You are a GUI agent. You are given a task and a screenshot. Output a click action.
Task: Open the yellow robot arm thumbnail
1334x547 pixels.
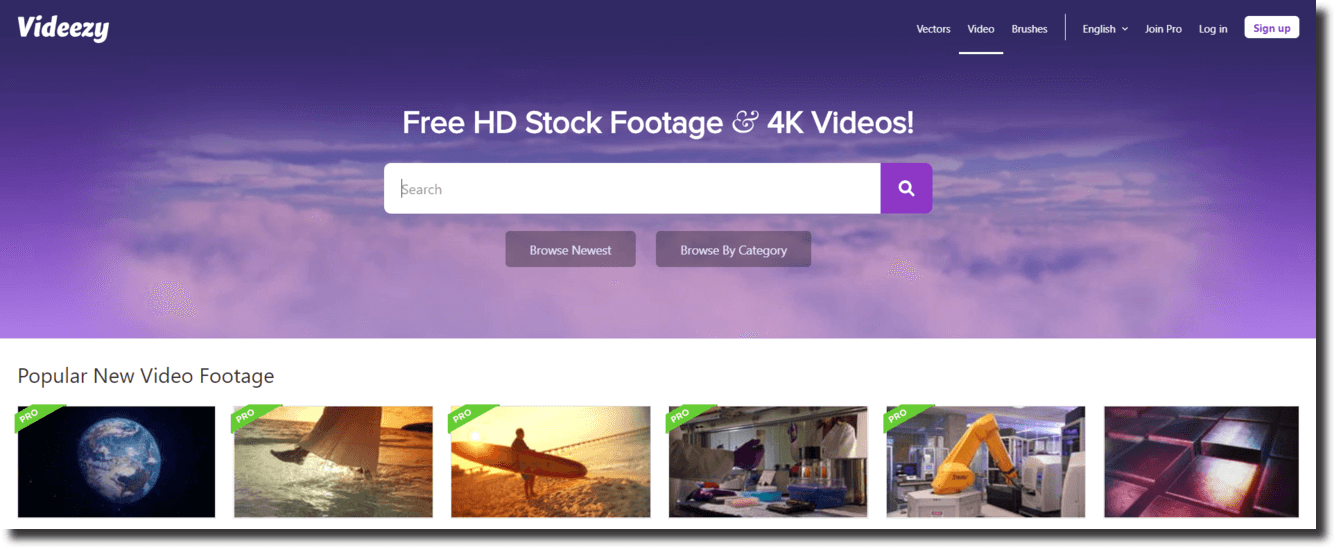coord(985,461)
